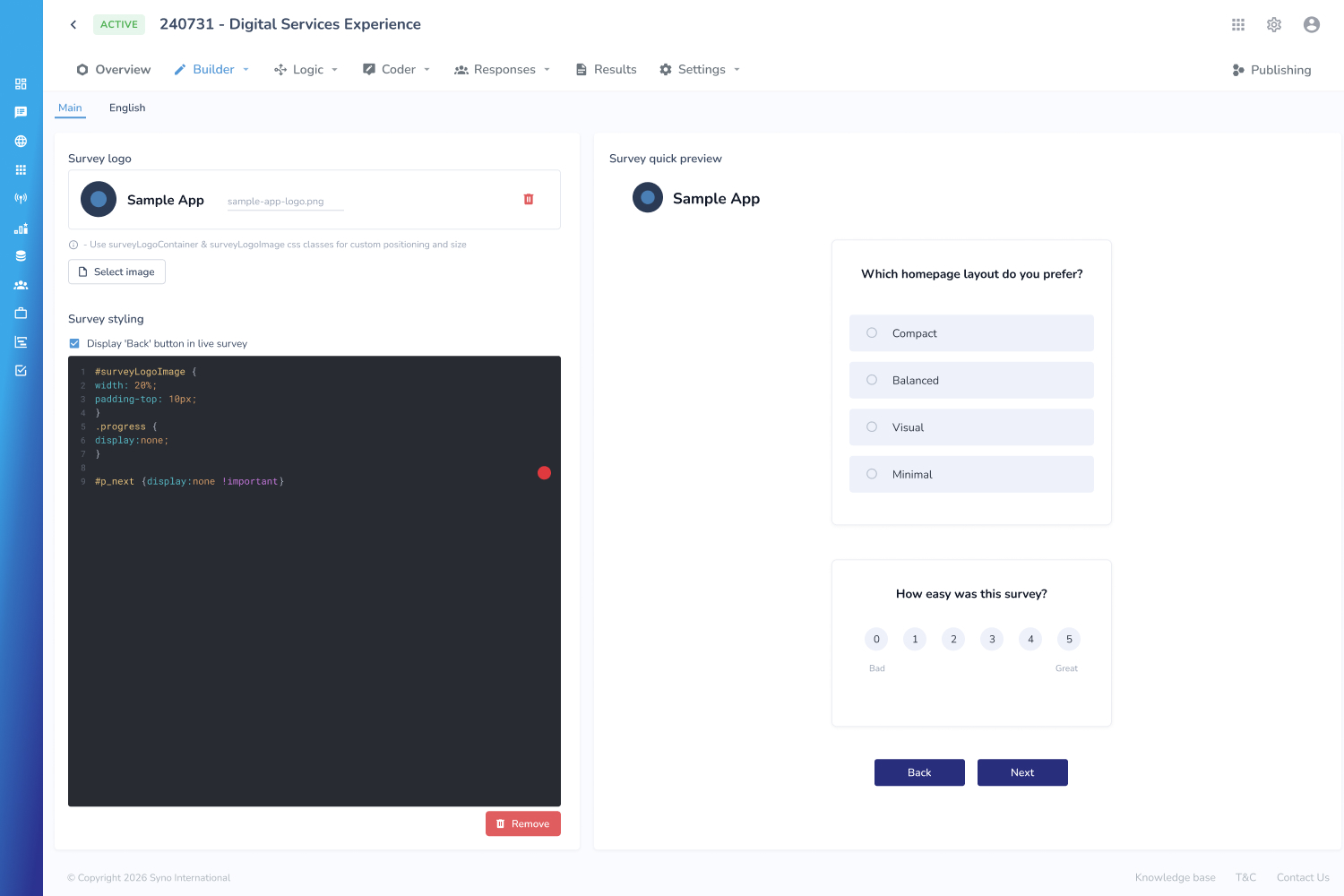
Task: Open the horizontal bar chart sidebar icon
Action: pos(21,342)
